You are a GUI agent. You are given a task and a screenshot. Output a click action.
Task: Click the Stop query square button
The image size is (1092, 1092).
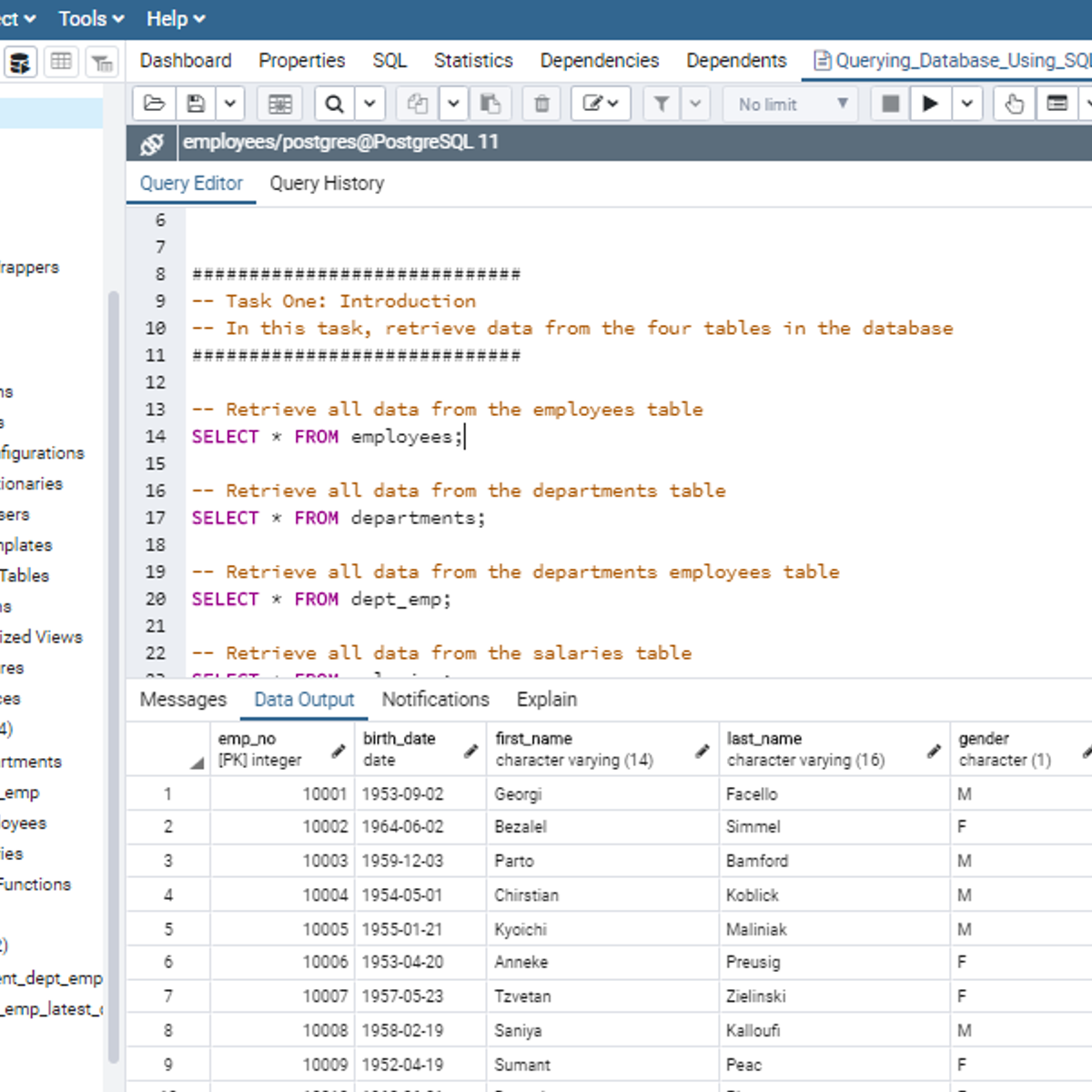pos(891,104)
